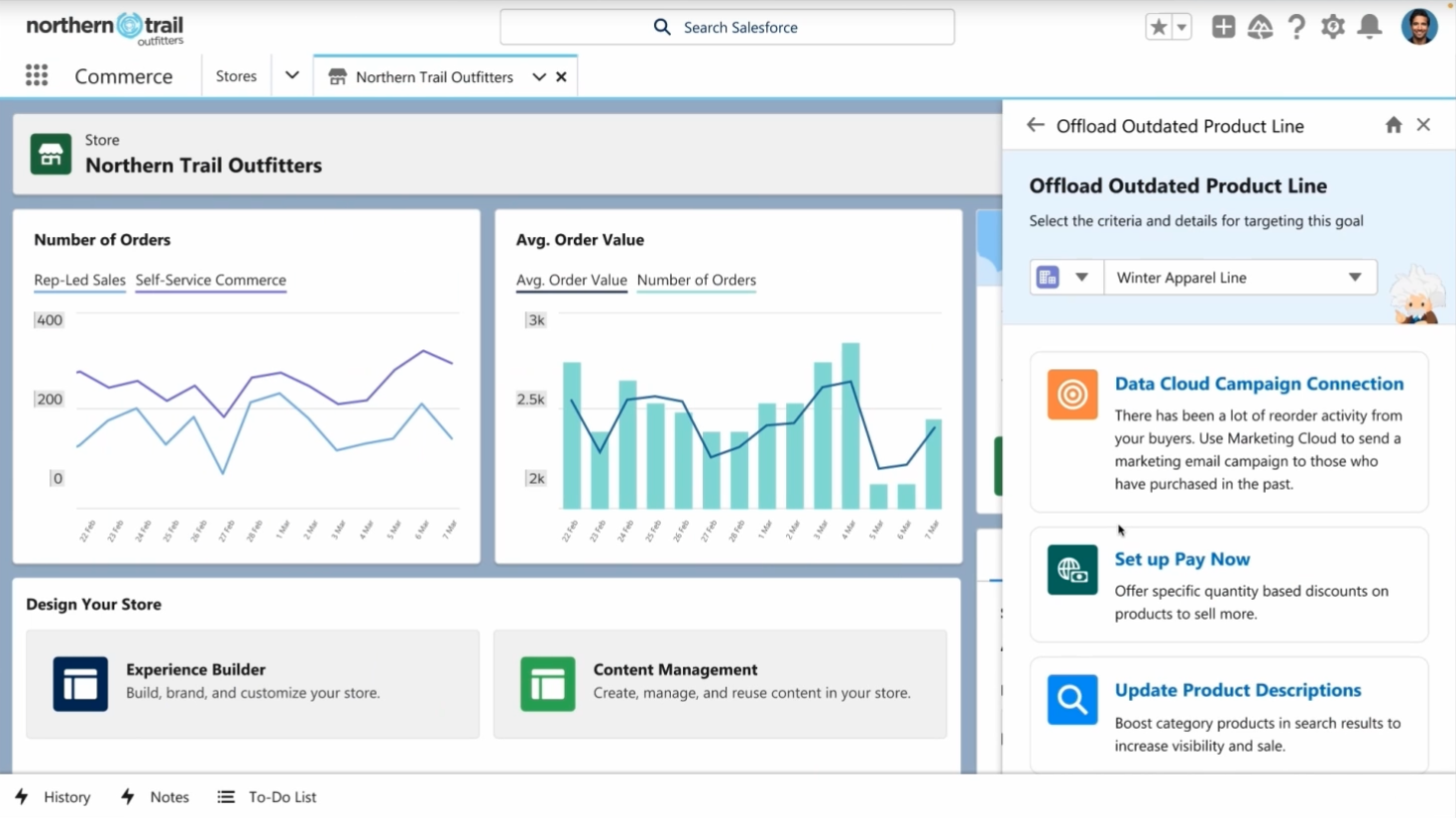The height and width of the screenshot is (818, 1456).
Task: Open the Notes utility bar item
Action: pyautogui.click(x=156, y=797)
